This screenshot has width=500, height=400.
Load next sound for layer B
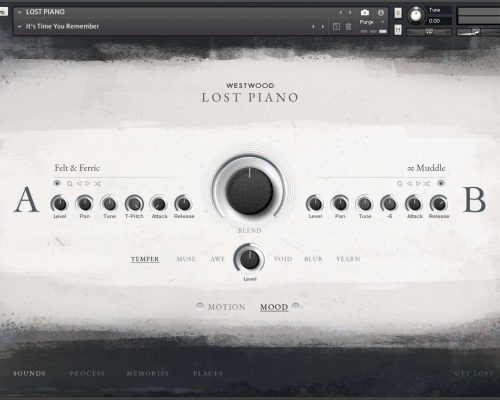[418, 183]
